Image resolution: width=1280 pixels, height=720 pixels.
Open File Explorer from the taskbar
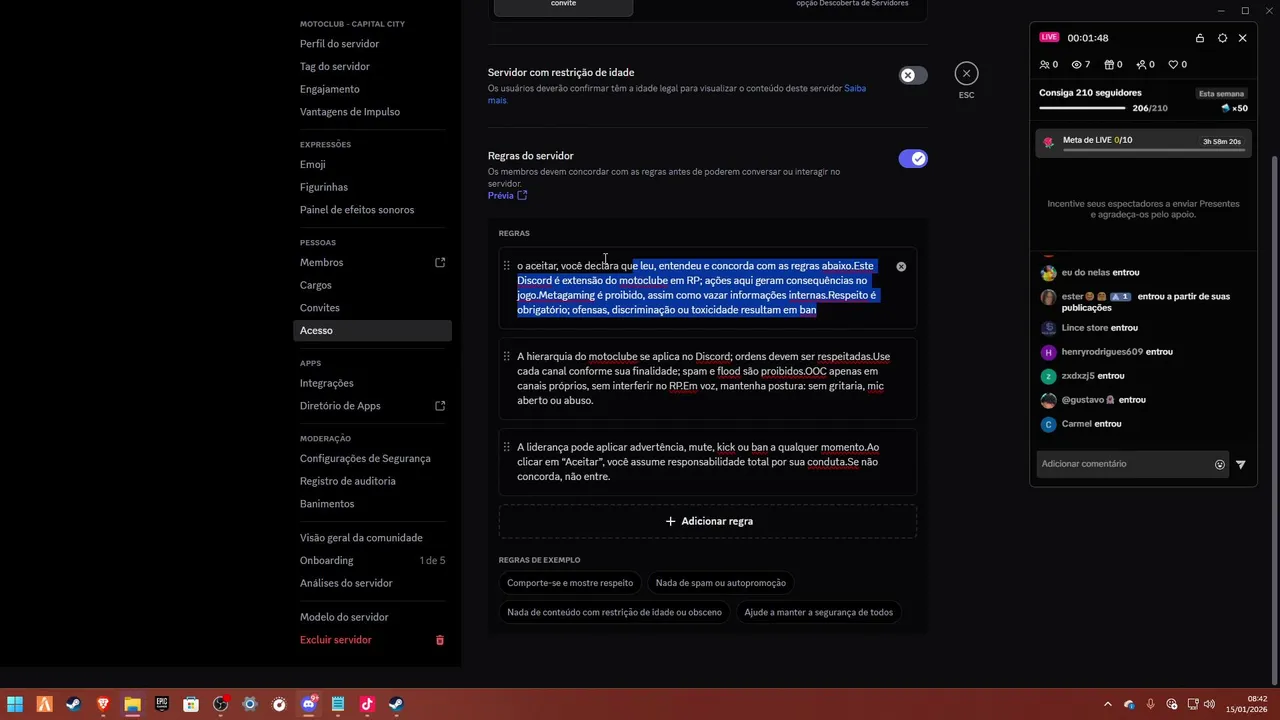click(x=132, y=704)
